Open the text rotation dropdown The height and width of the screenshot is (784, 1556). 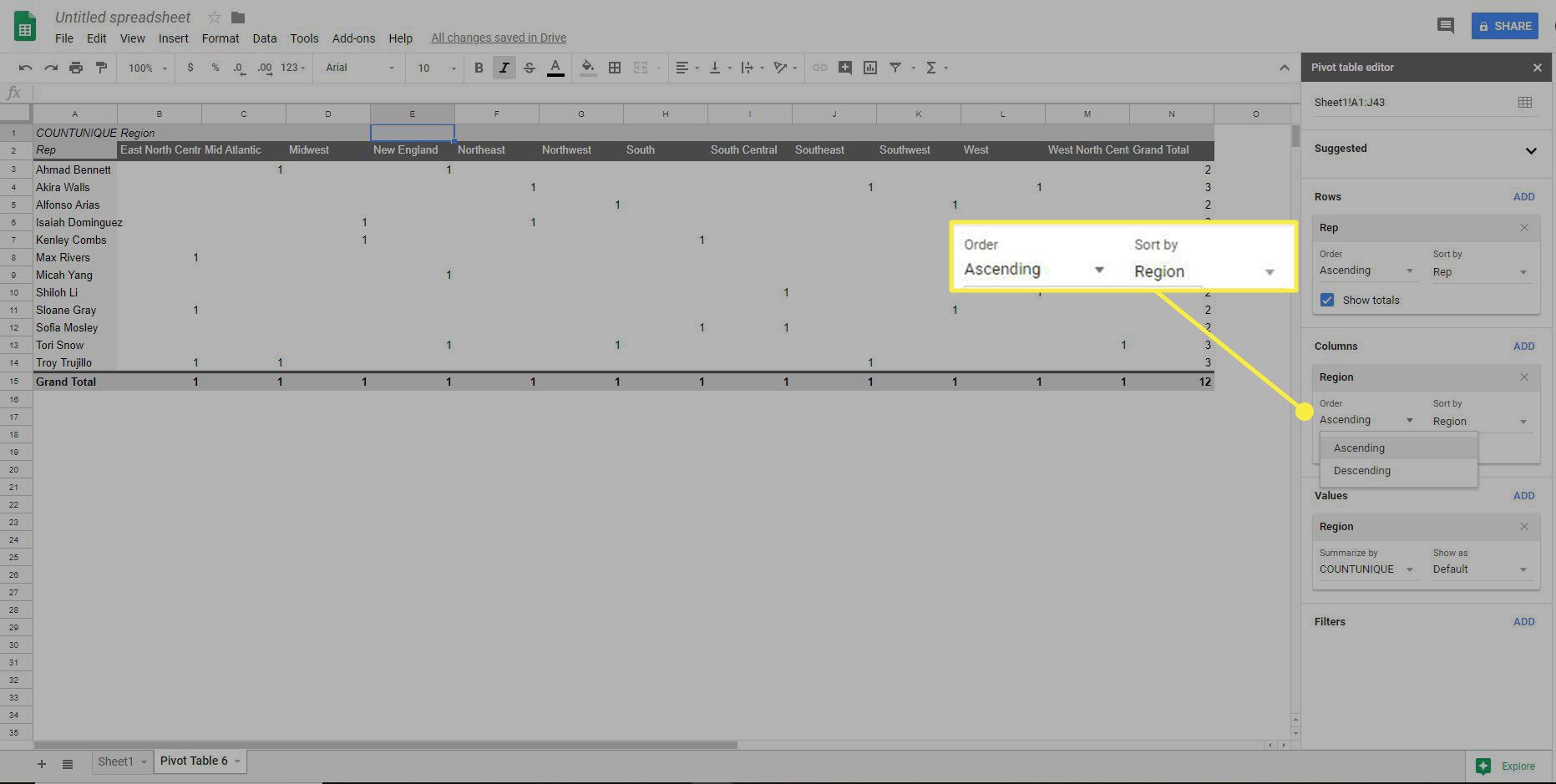pos(785,68)
